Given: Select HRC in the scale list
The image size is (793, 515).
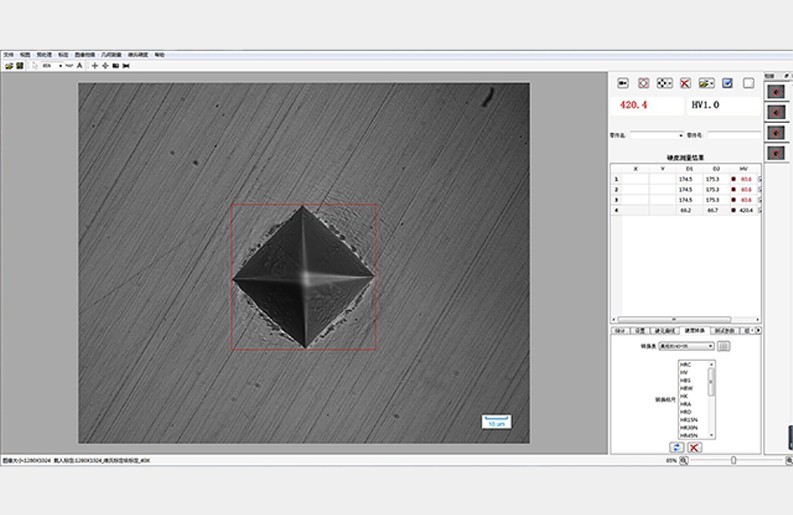Looking at the screenshot, I should pos(686,365).
